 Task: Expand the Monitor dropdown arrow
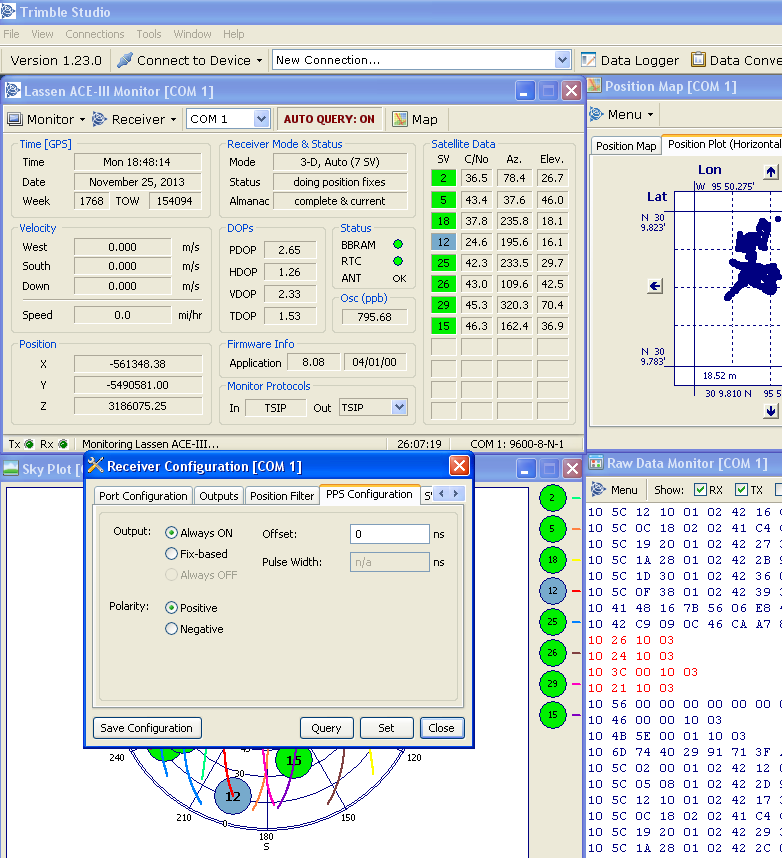click(x=82, y=119)
